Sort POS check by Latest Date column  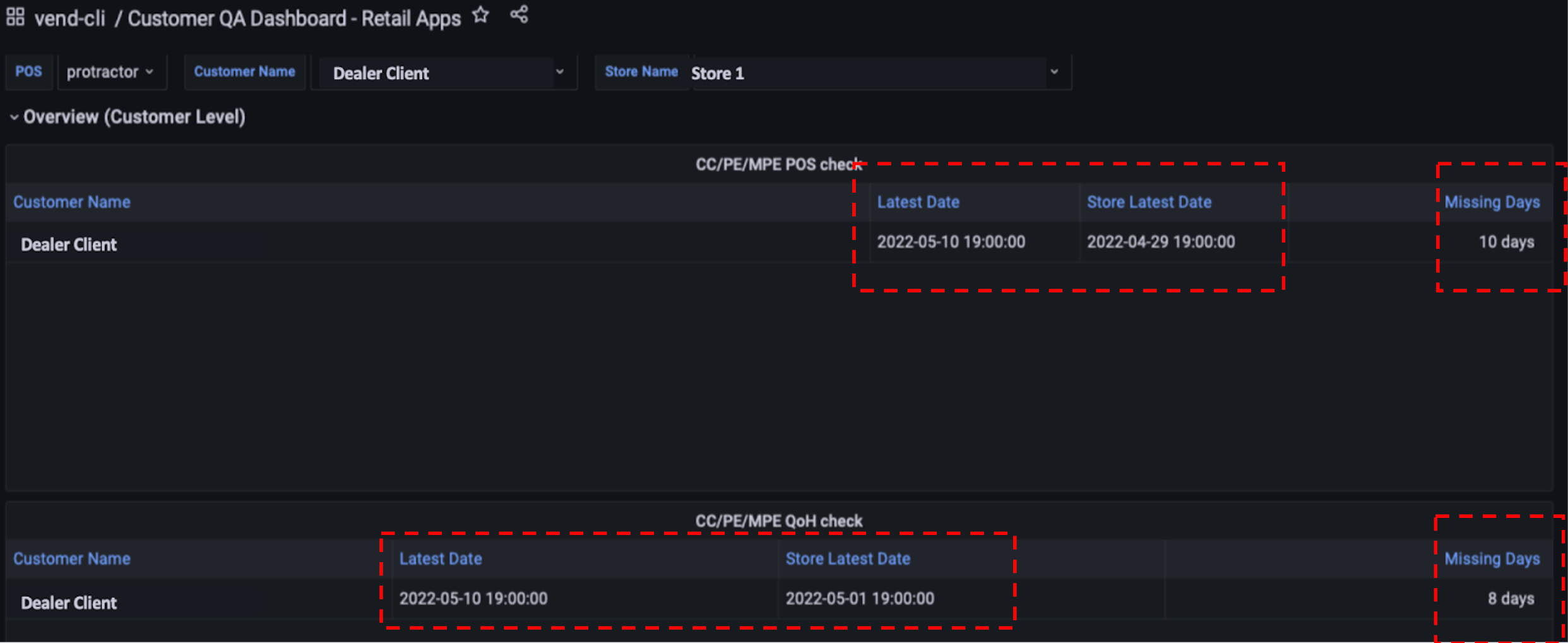tap(918, 202)
